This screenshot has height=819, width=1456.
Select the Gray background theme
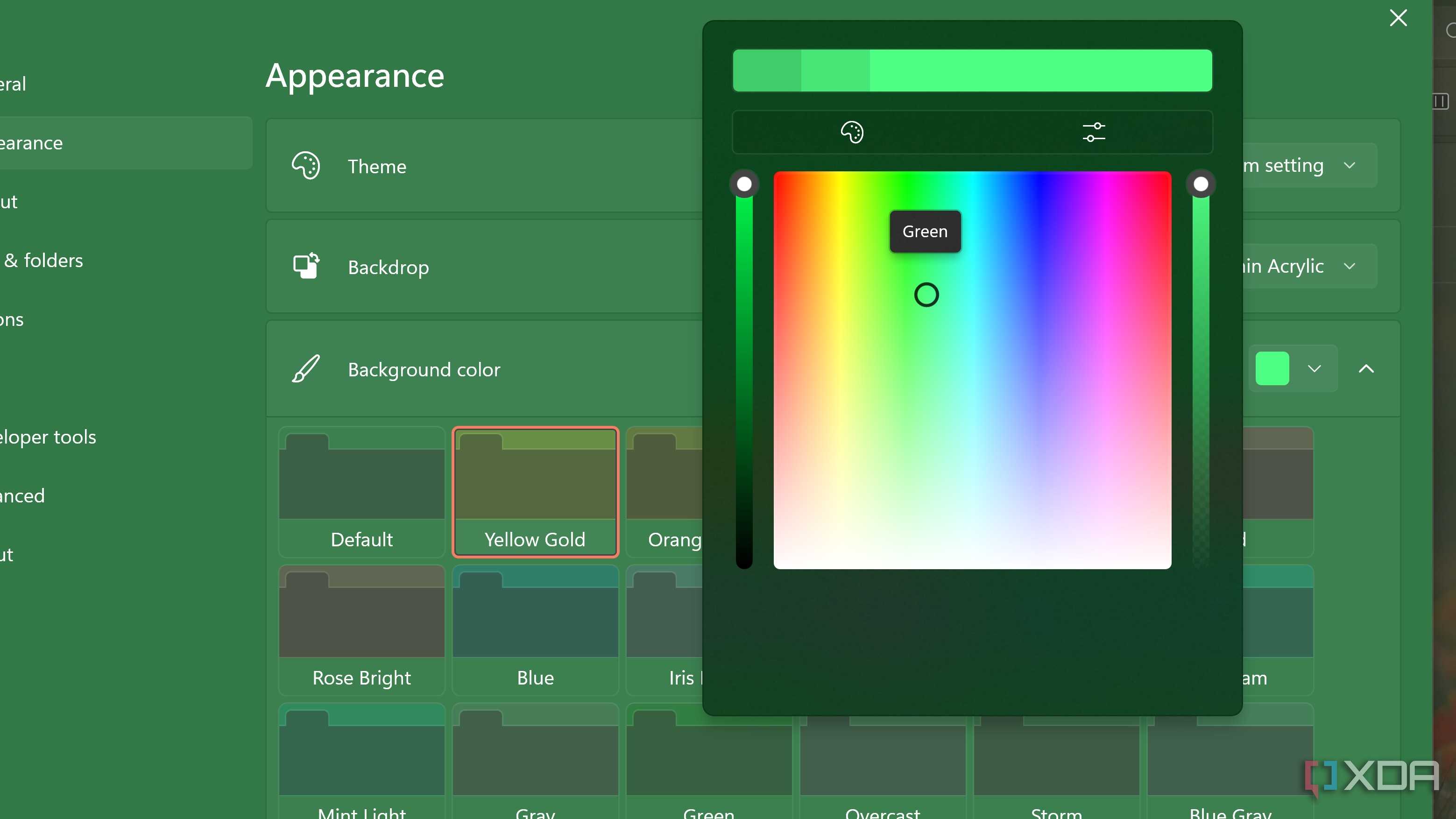[535, 762]
